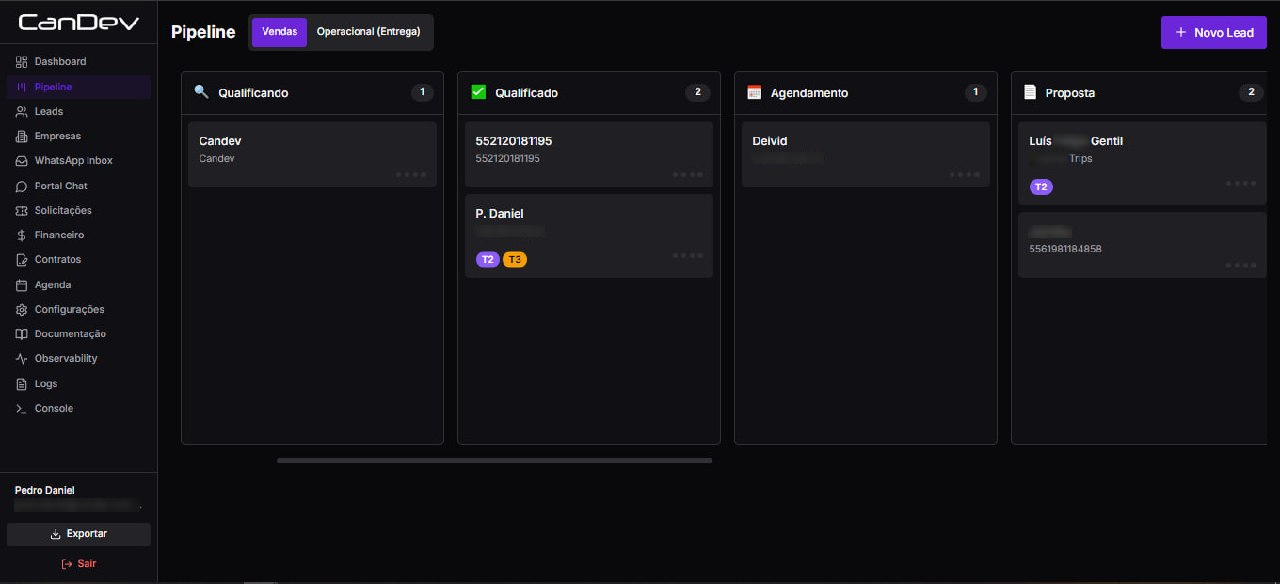Open the Dashboard grid icon
The height and width of the screenshot is (584, 1280).
22,62
